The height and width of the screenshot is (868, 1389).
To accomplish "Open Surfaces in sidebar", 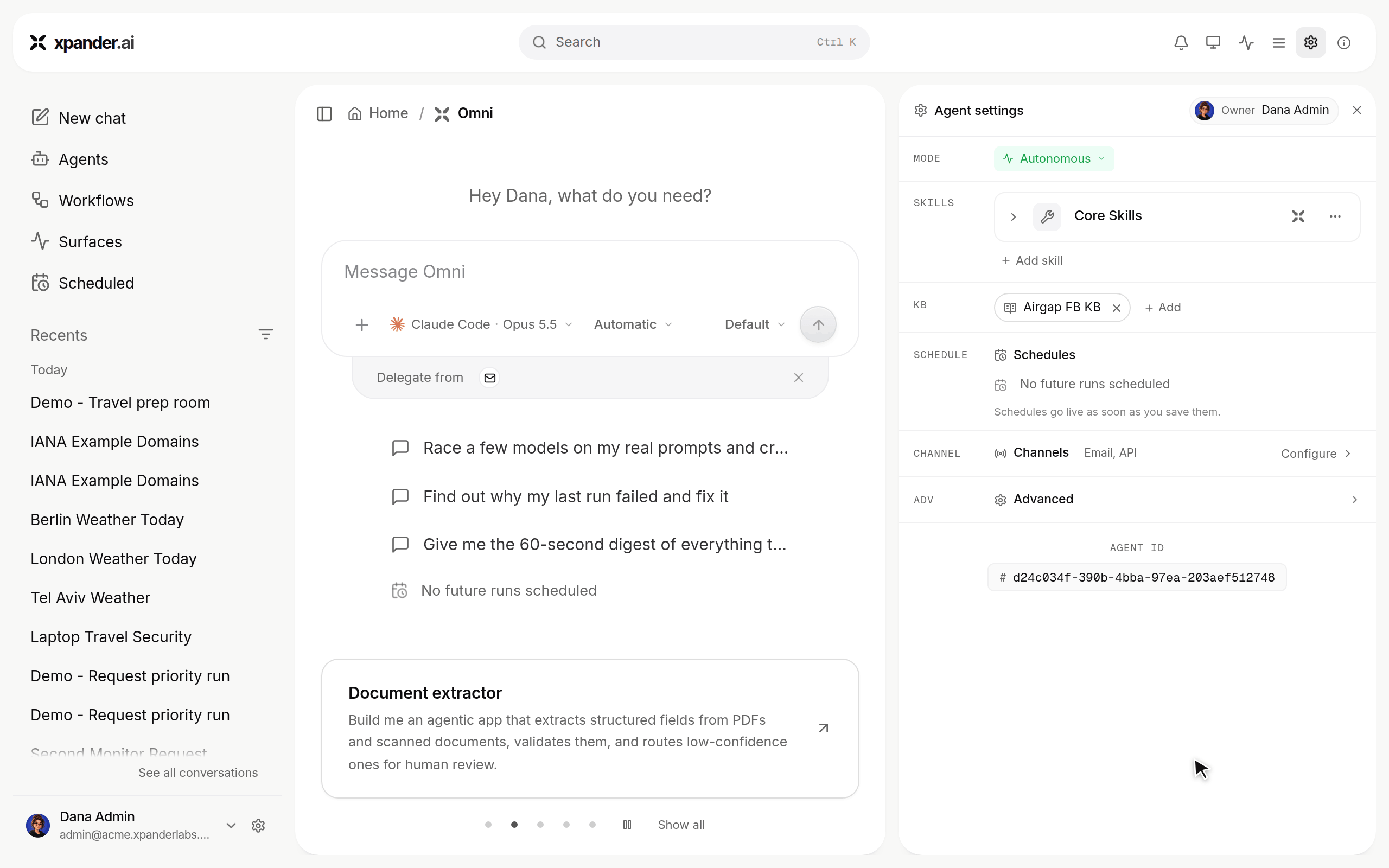I will (x=77, y=242).
